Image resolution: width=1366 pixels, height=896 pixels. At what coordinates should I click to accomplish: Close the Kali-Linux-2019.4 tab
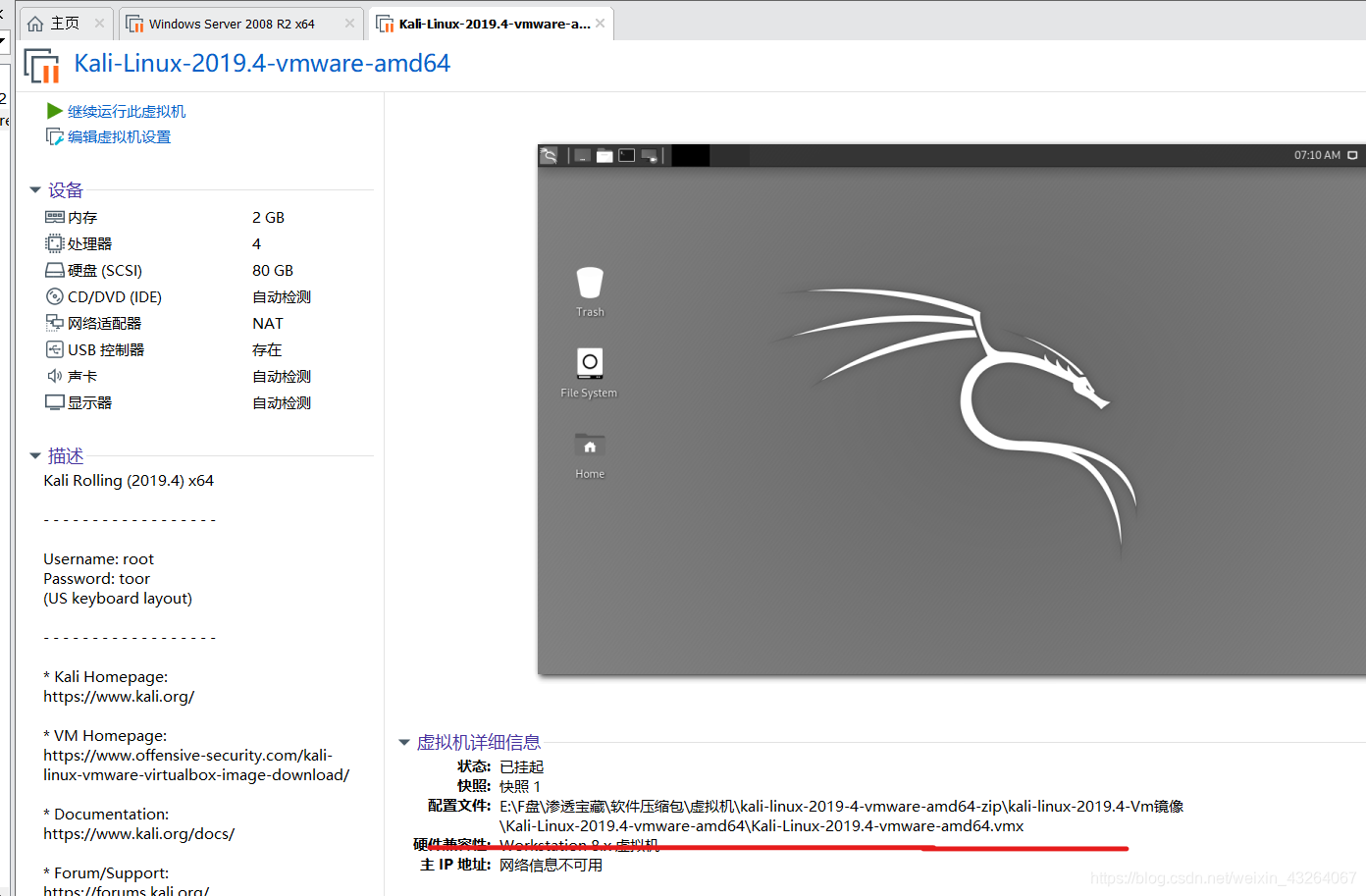pyautogui.click(x=600, y=23)
